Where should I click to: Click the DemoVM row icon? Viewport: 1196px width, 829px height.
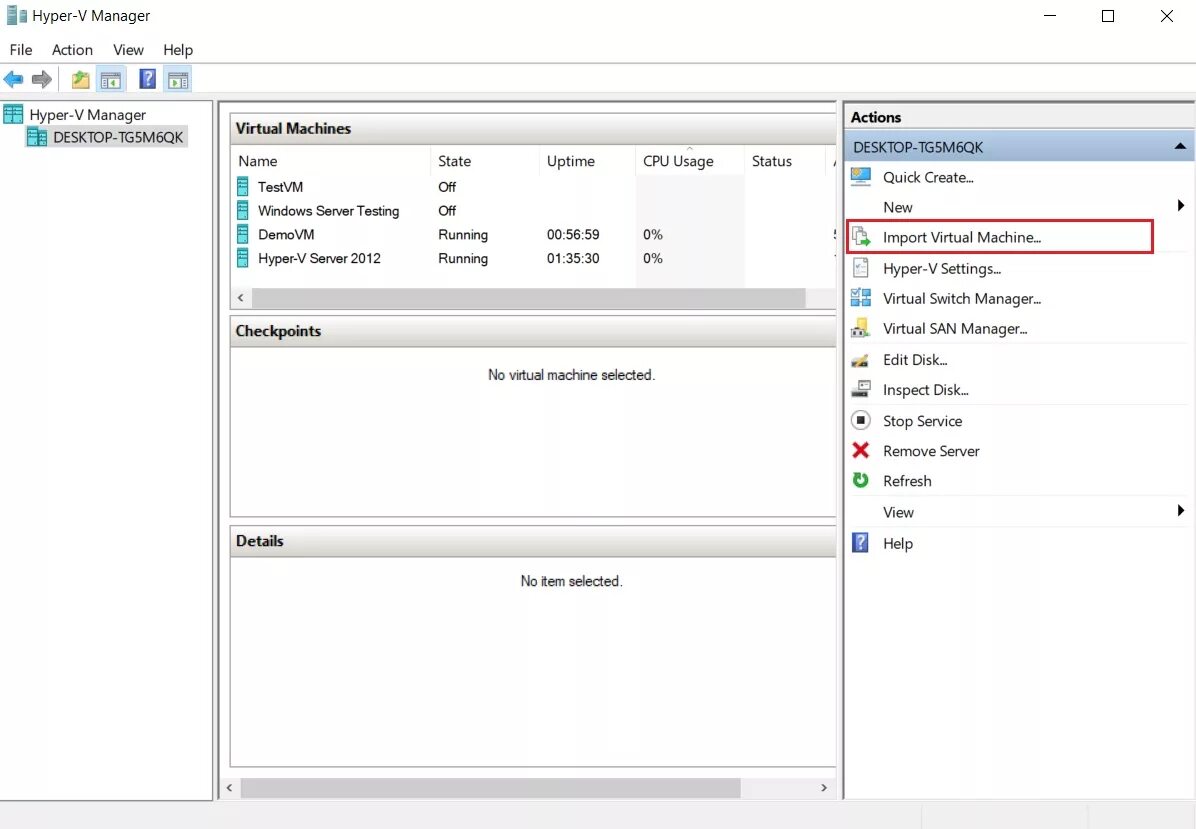tap(243, 234)
